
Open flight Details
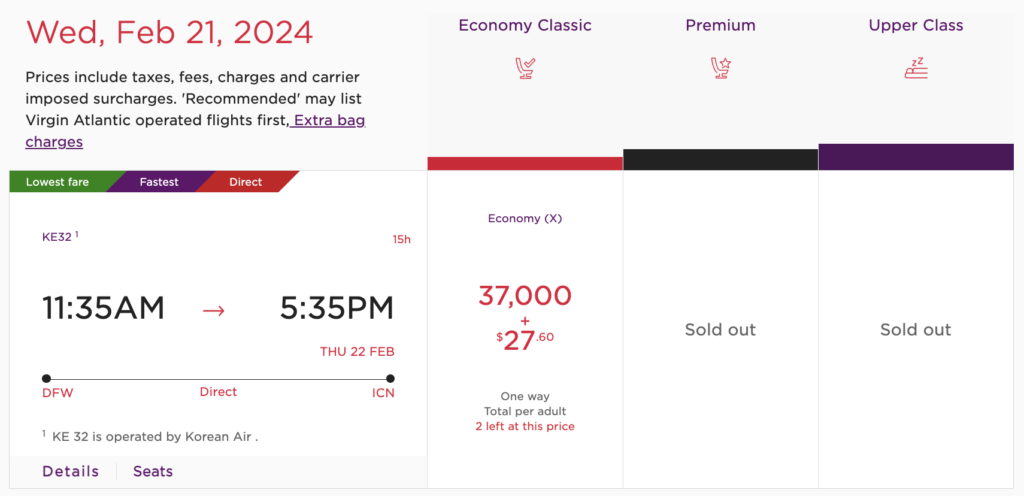71,471
